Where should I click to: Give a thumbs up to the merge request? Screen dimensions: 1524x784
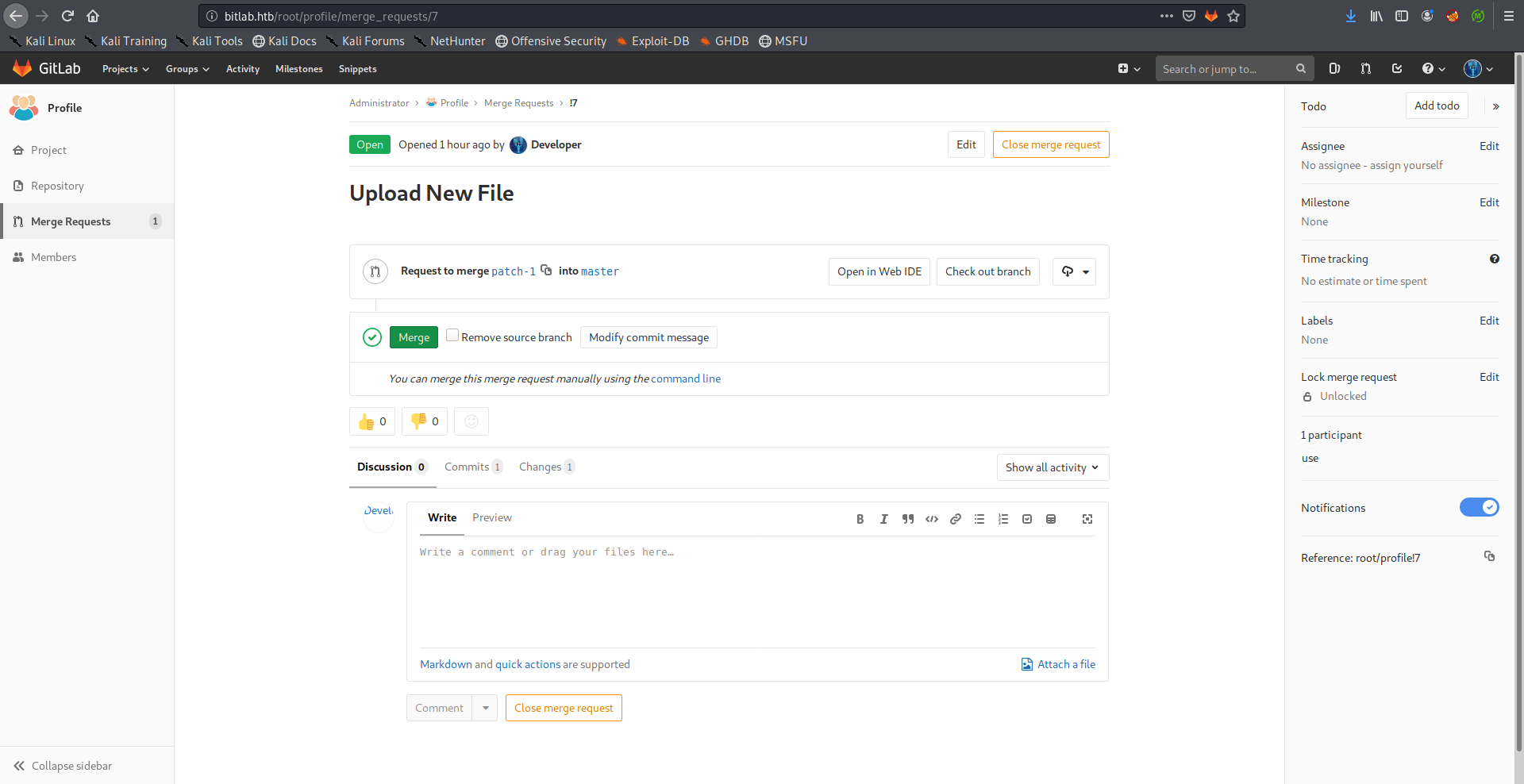tap(371, 421)
